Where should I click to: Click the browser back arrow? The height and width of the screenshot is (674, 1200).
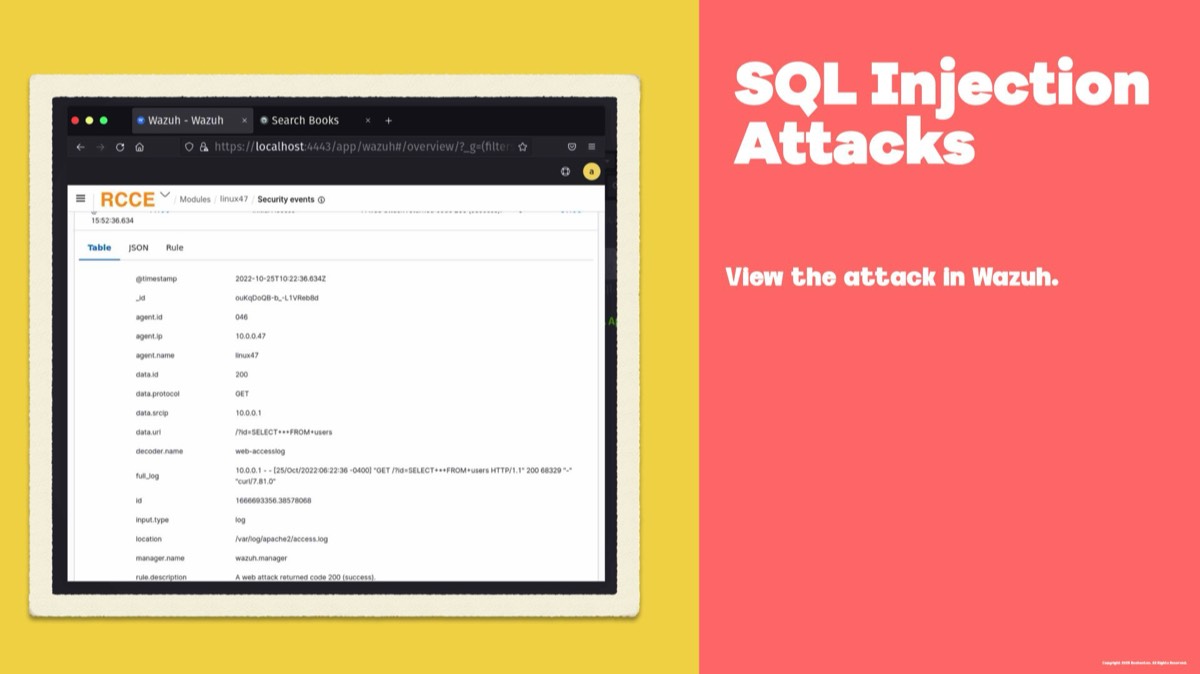click(81, 147)
